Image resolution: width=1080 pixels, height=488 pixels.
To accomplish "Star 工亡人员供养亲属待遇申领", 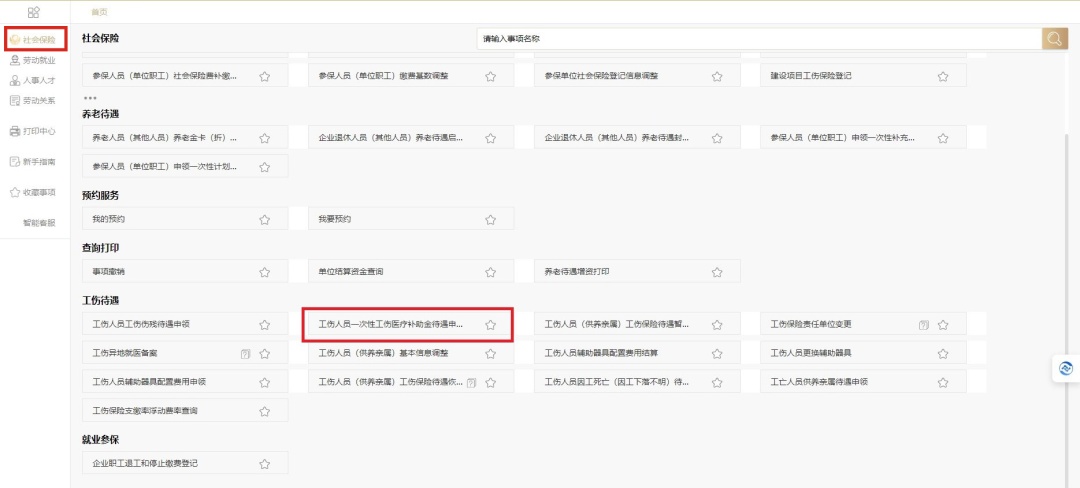I will coord(943,383).
